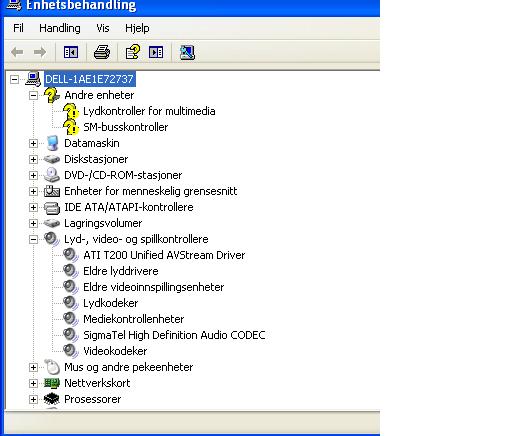Select ATI T200 Unified AVStream Driver
The width and height of the screenshot is (512, 436).
click(164, 255)
